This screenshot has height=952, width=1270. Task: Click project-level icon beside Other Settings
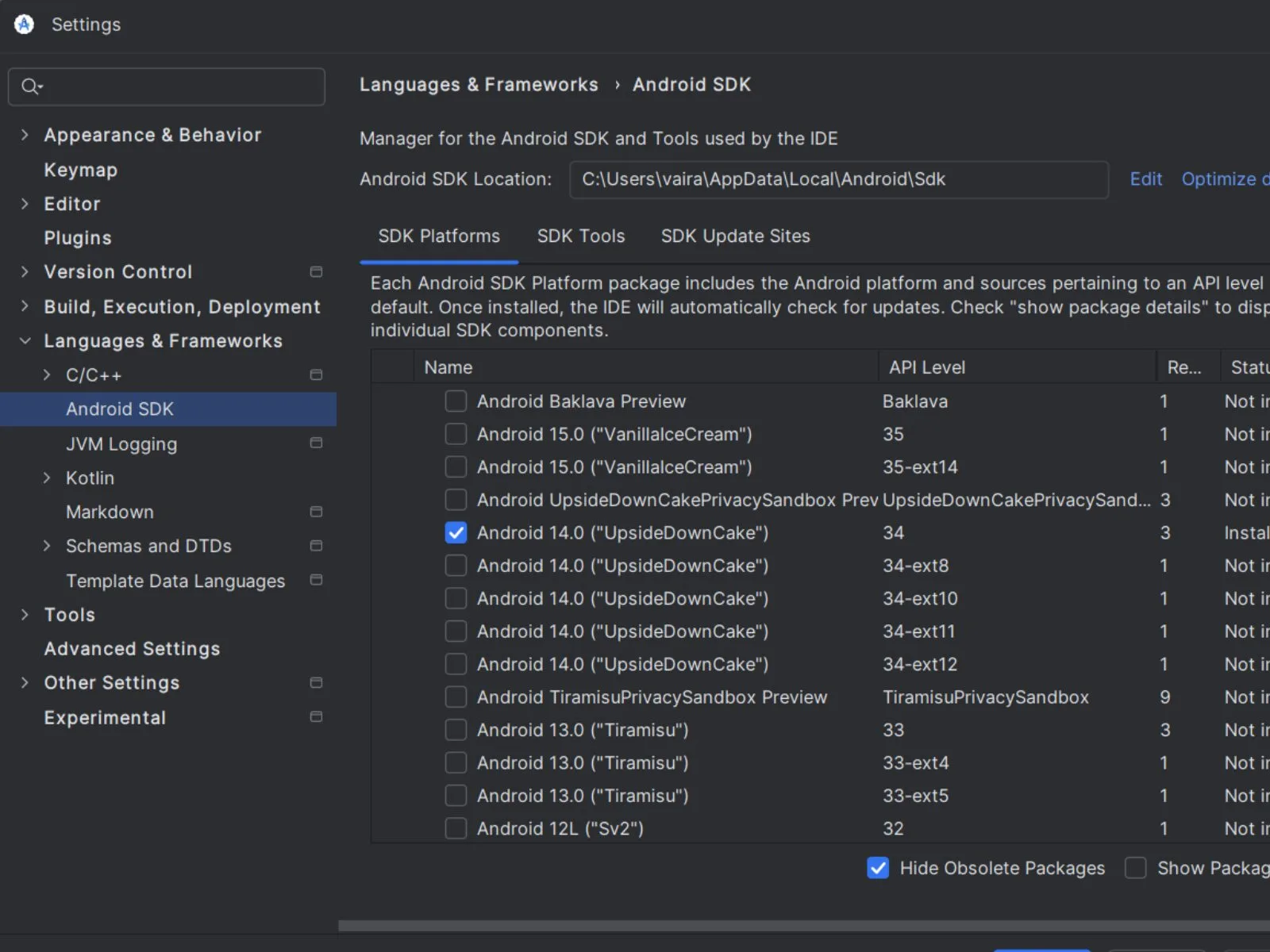(x=316, y=682)
